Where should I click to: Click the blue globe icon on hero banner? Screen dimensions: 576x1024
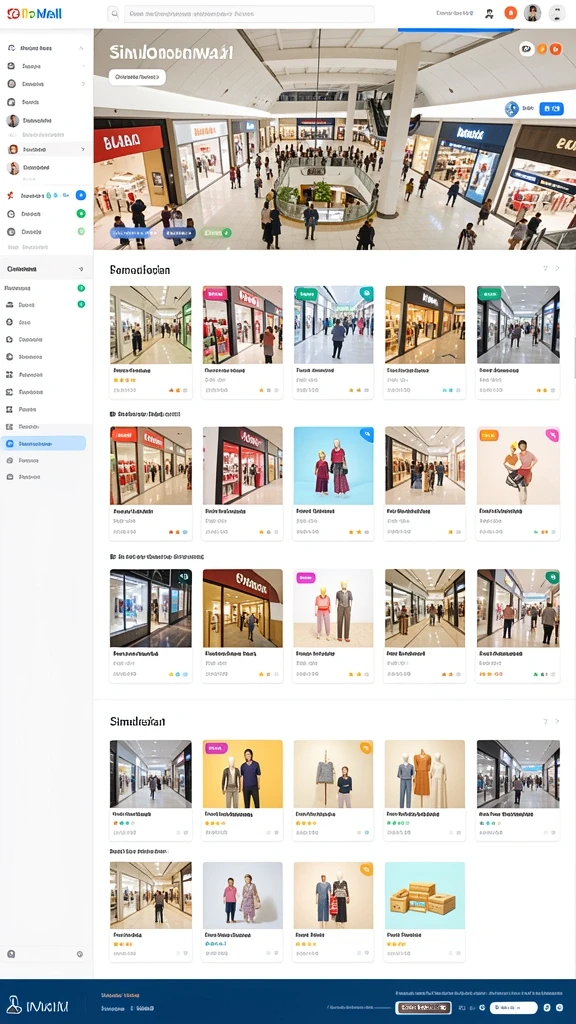(511, 109)
